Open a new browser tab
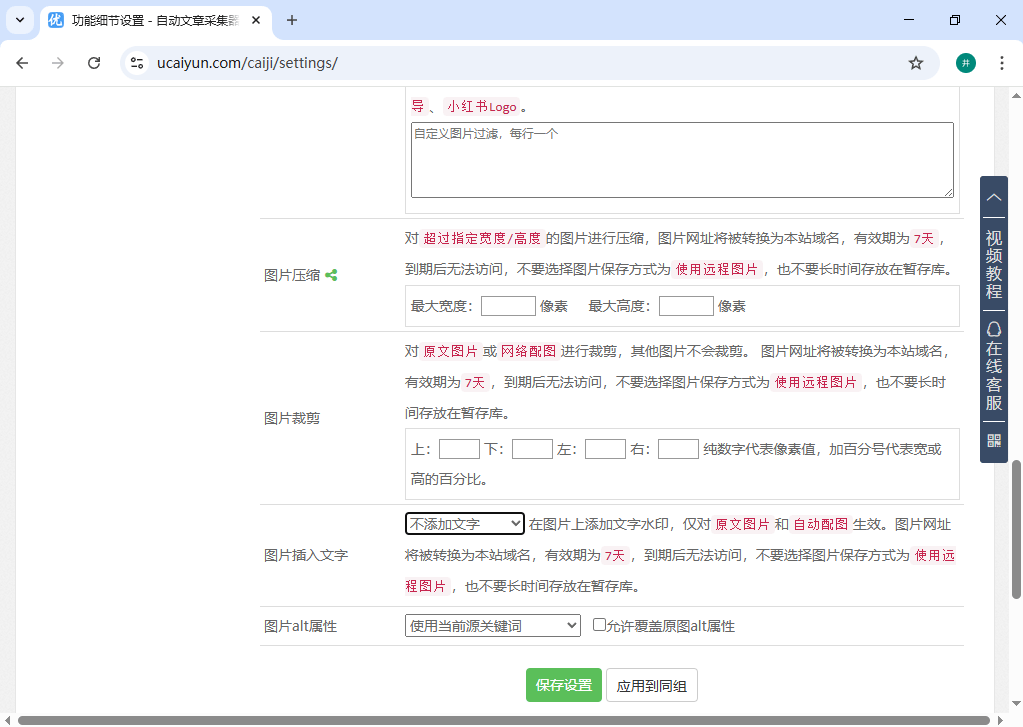Screen dimensions: 1023x727 click(x=292, y=20)
